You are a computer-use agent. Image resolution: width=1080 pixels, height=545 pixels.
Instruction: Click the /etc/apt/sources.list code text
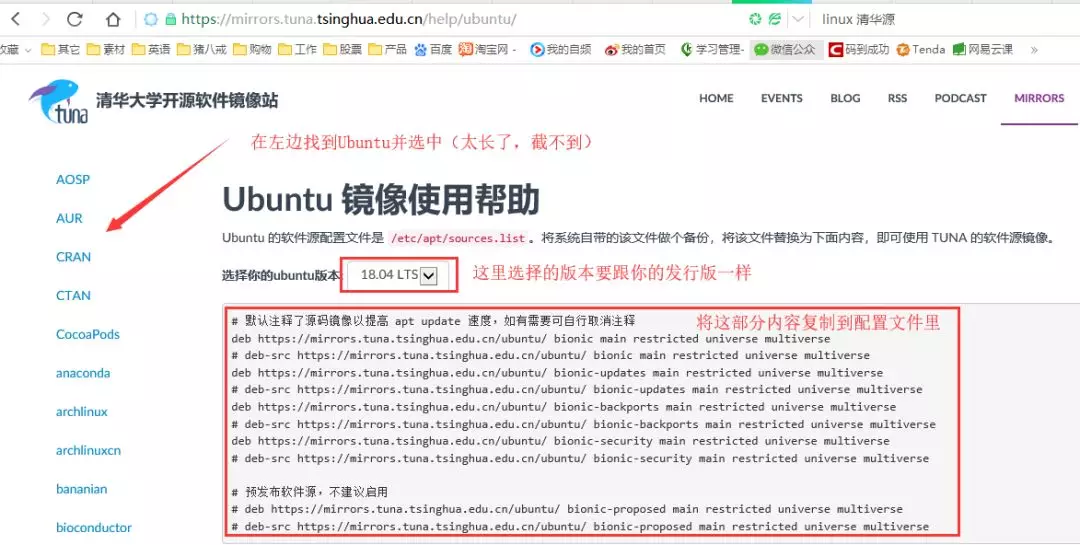point(458,238)
